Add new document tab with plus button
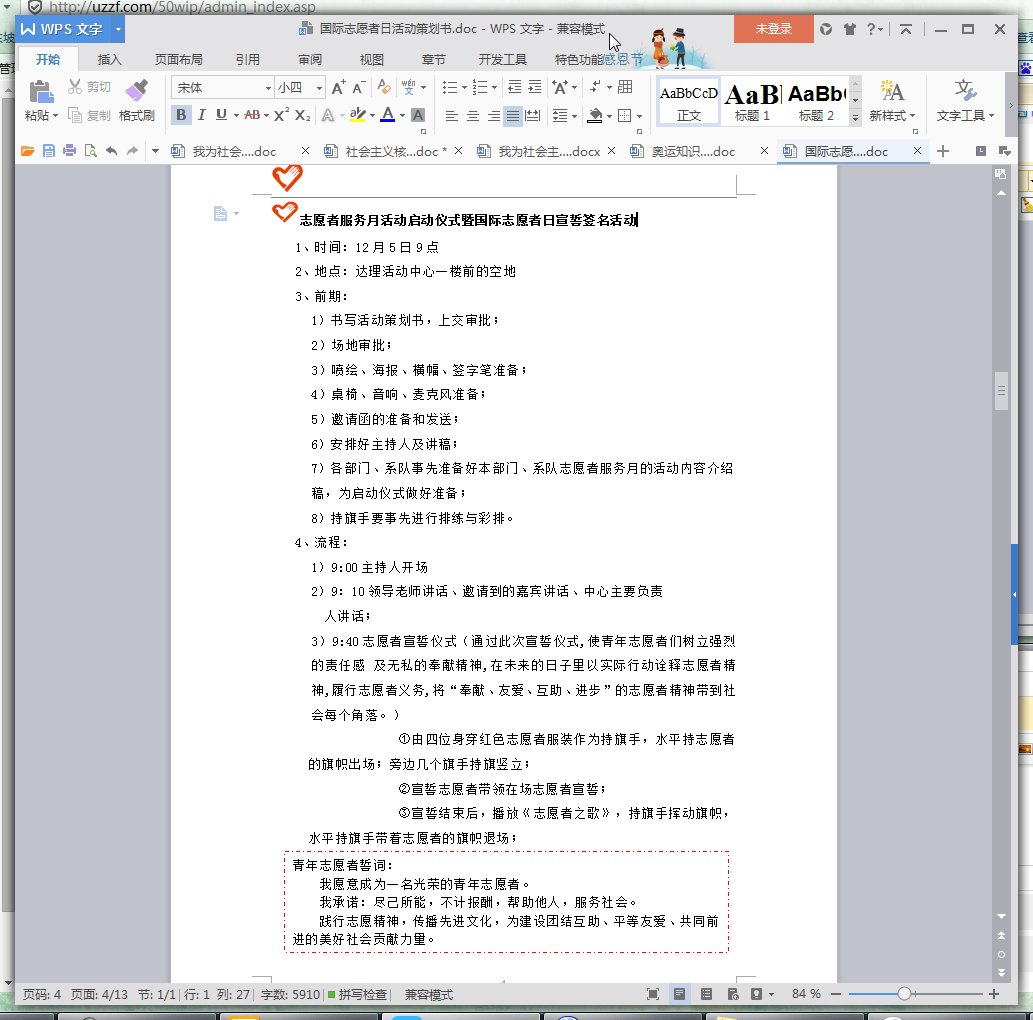Screen dimensions: 1033x1020 tap(943, 151)
